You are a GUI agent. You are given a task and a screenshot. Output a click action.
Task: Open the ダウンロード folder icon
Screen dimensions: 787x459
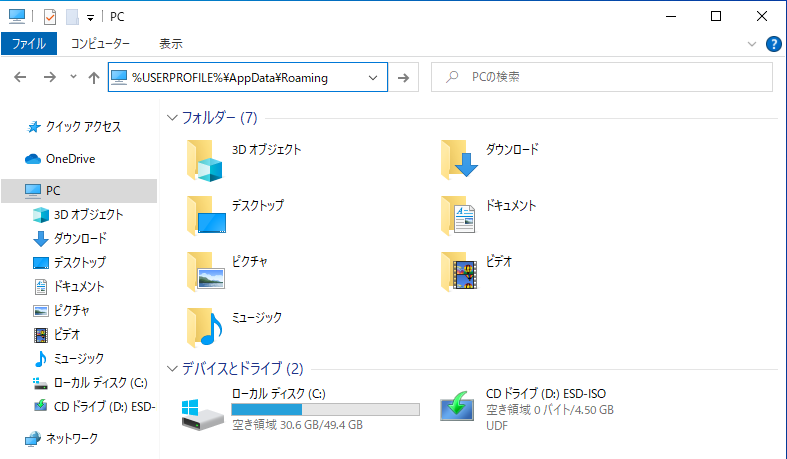(461, 158)
